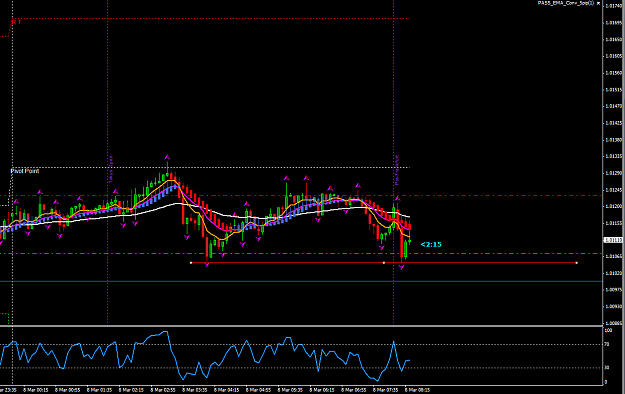Click the 1.01425 price axis label

[614, 123]
